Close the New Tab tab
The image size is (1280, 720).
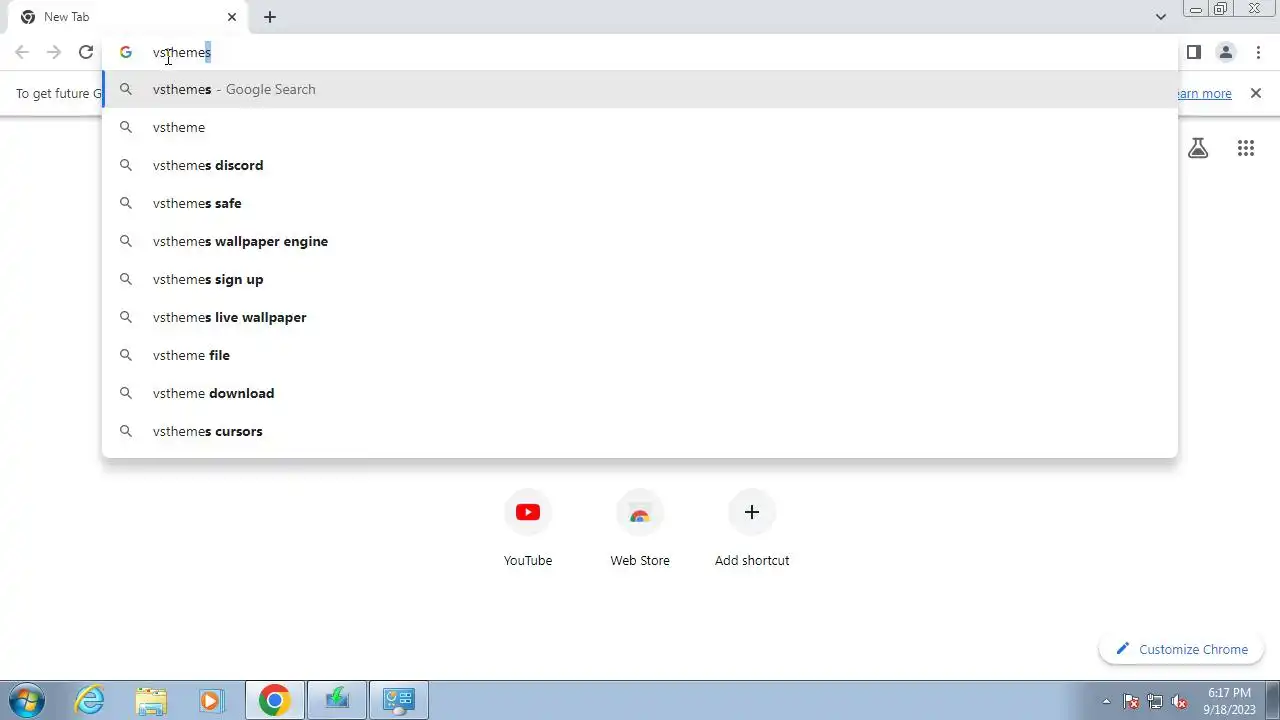point(232,17)
